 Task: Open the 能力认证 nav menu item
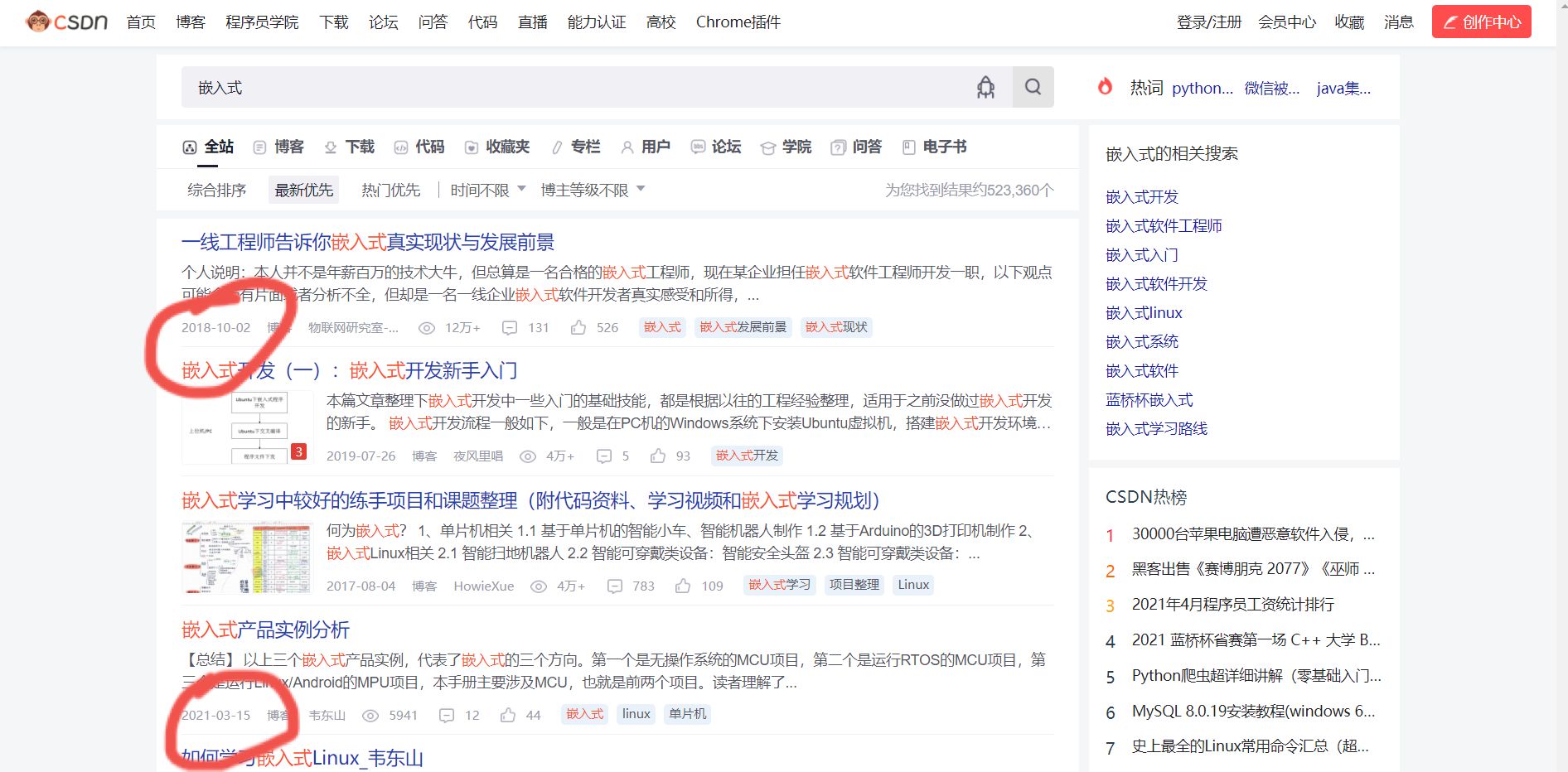(597, 22)
